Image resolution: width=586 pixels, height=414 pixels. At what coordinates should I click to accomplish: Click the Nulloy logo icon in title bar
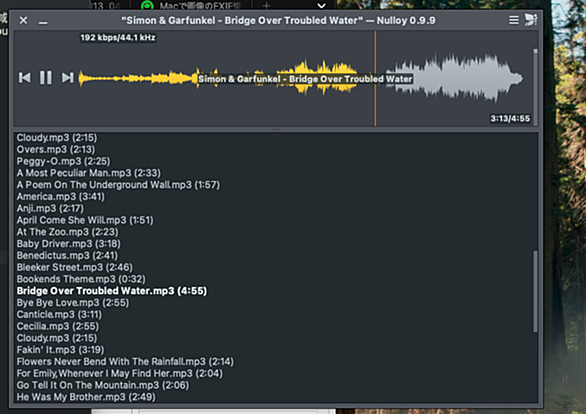pos(531,20)
